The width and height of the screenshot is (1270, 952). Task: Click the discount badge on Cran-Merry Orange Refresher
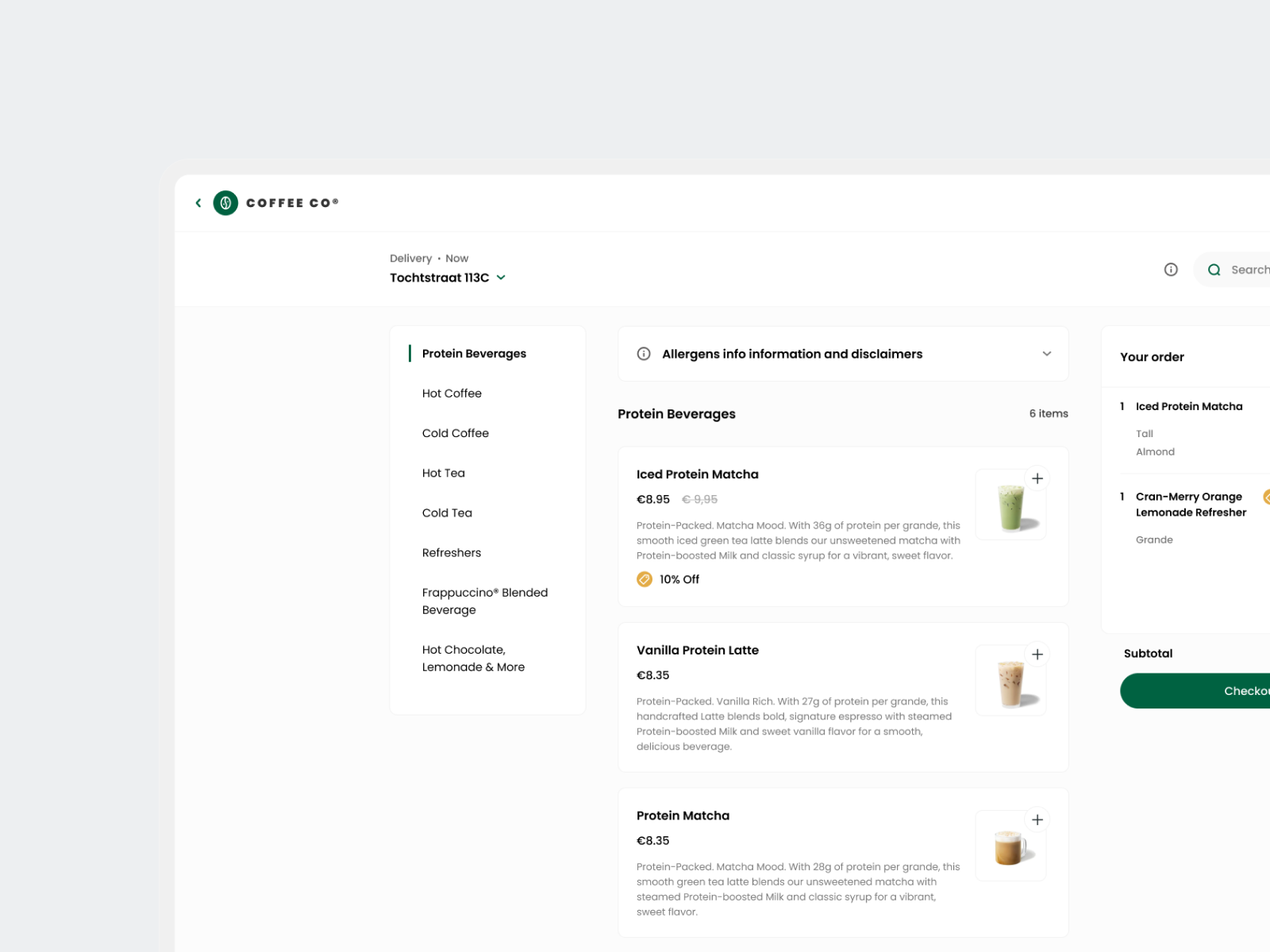[1266, 497]
